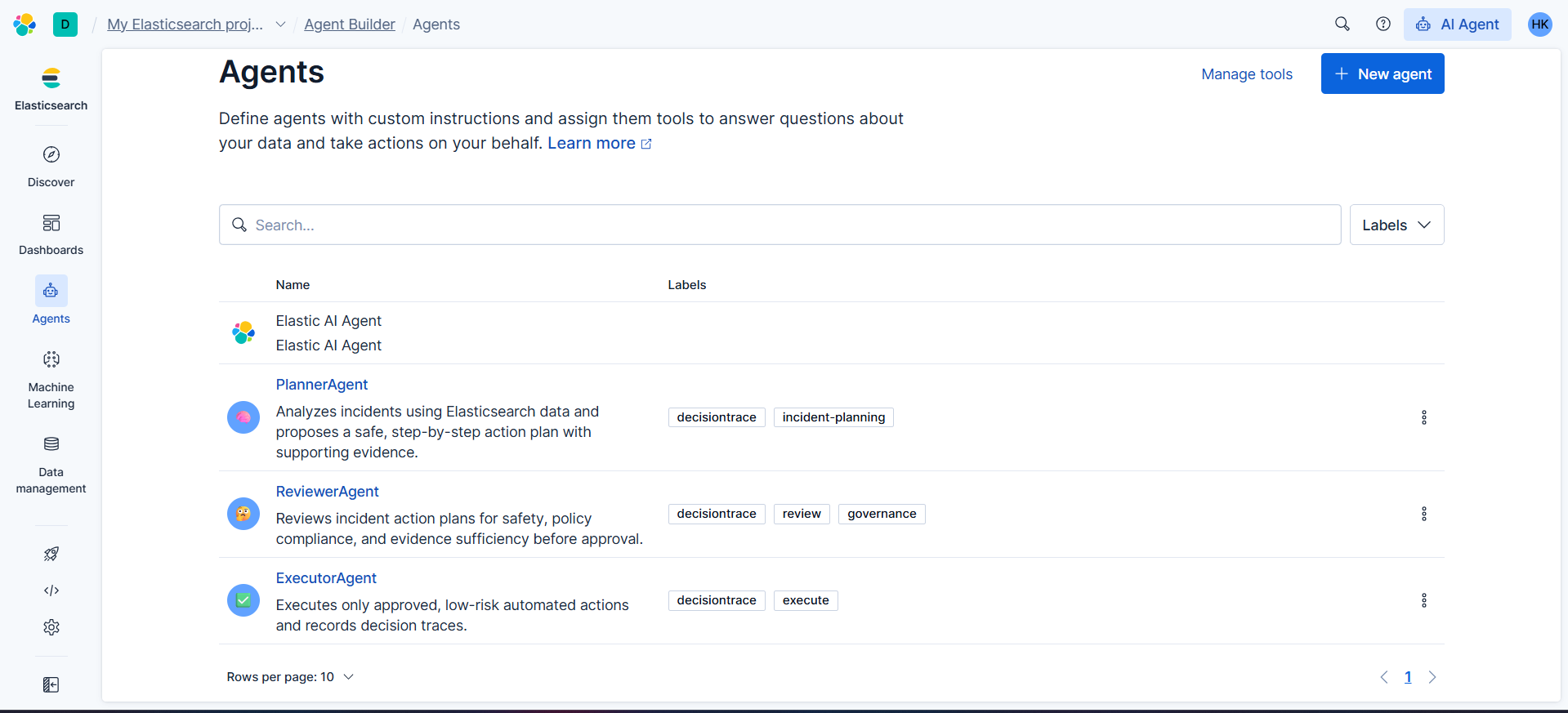The height and width of the screenshot is (713, 1568).
Task: Click decisiontrace badge on ReviewerAgent row
Action: click(x=717, y=514)
